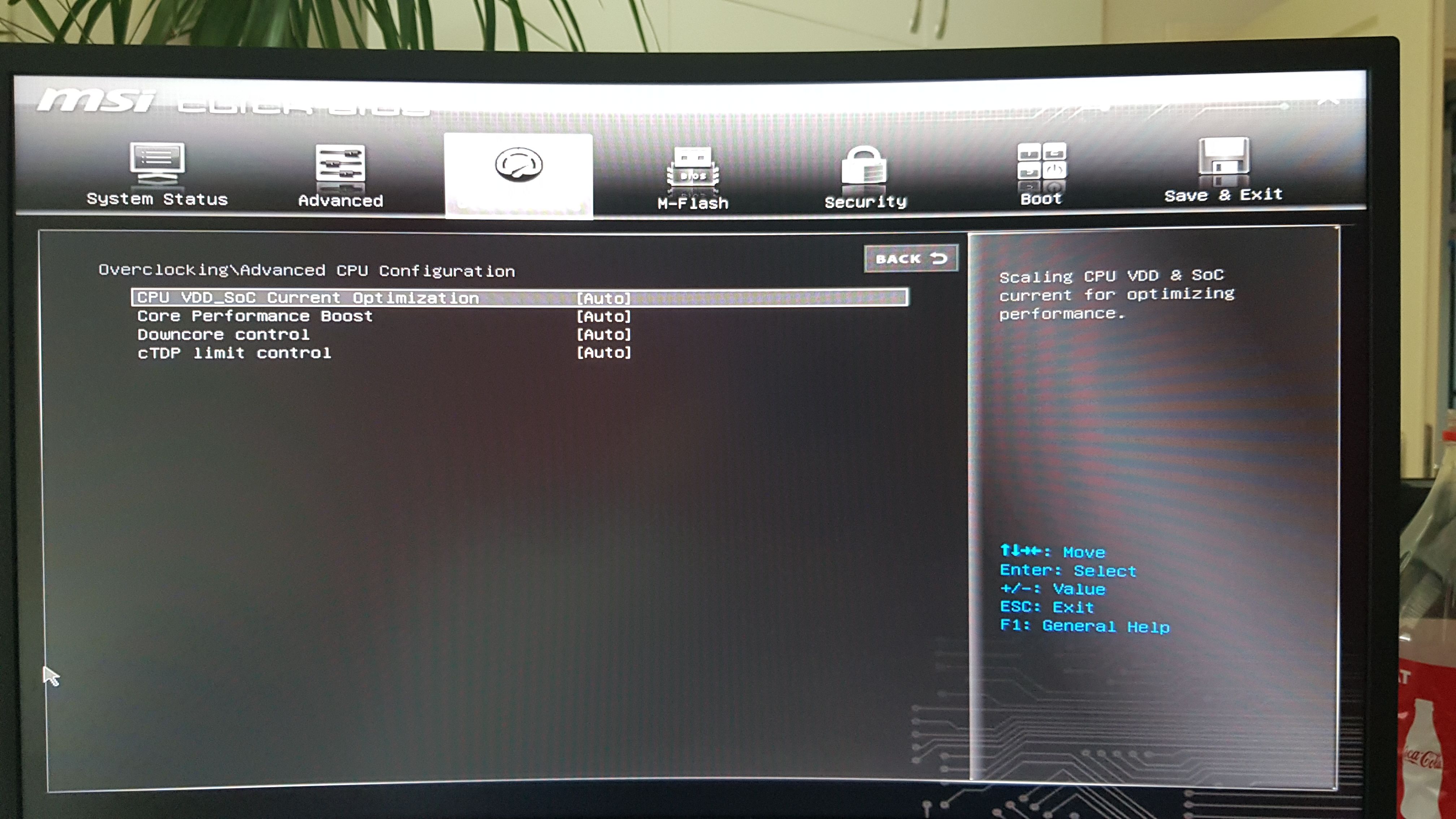
Task: Open Downcore control [Auto] value
Action: 603,335
